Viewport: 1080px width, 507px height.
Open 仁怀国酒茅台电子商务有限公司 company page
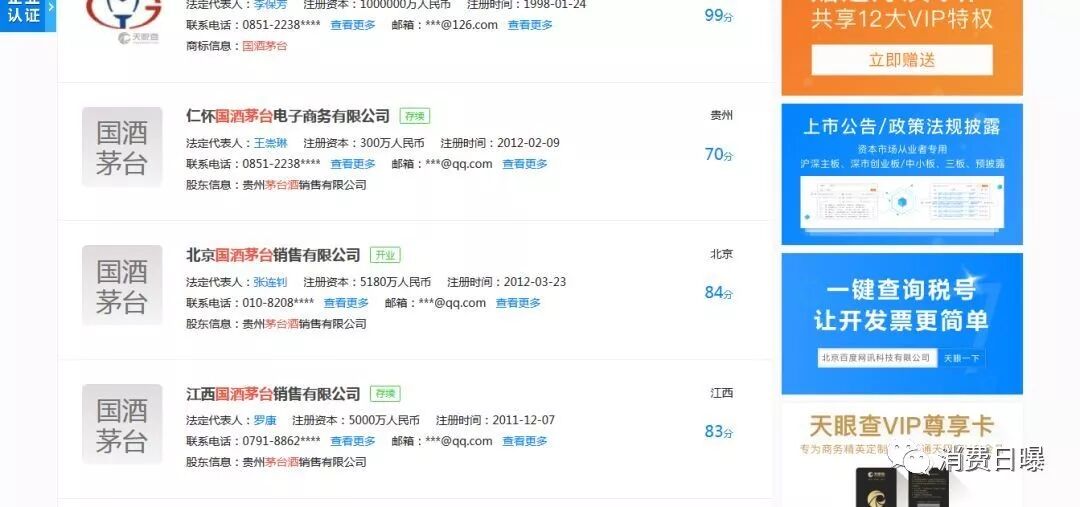[288, 116]
